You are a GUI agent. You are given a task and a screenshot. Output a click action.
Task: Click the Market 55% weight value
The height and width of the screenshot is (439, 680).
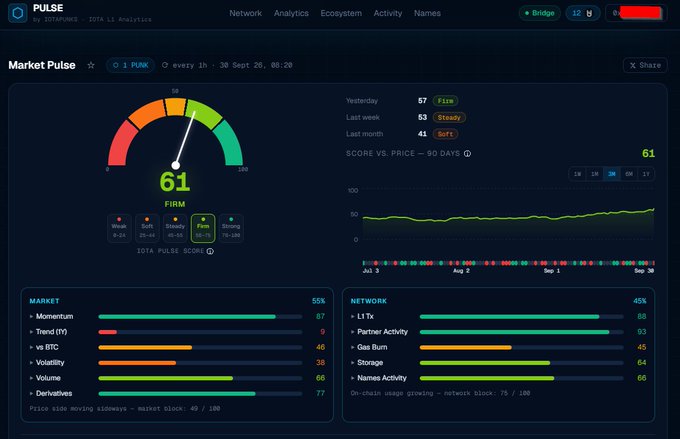(319, 301)
